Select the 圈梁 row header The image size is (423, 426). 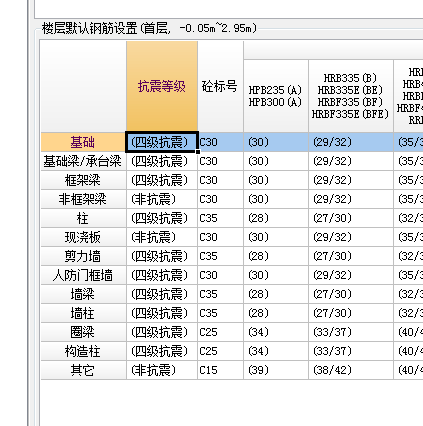[x=83, y=332]
